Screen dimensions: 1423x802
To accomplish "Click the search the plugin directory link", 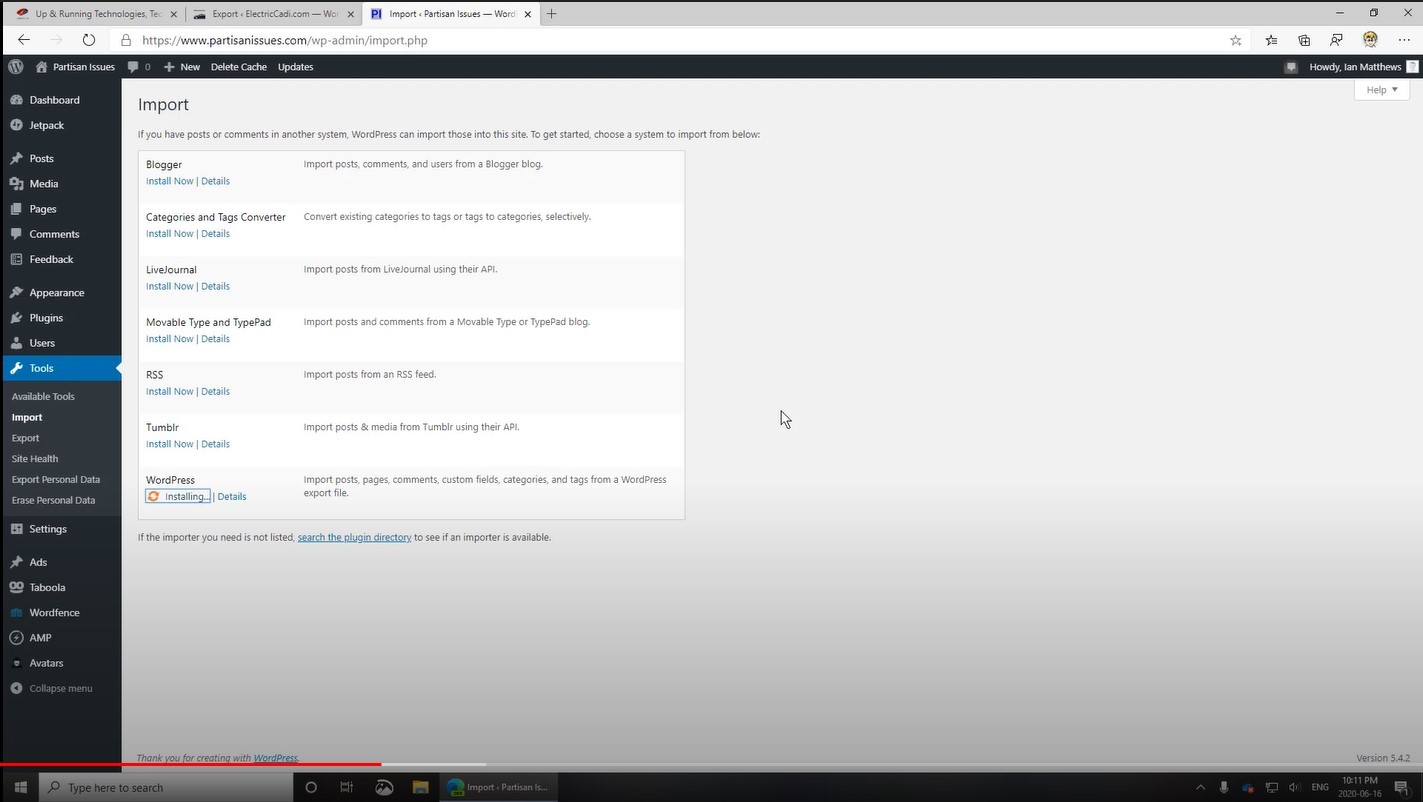I will click(x=353, y=537).
